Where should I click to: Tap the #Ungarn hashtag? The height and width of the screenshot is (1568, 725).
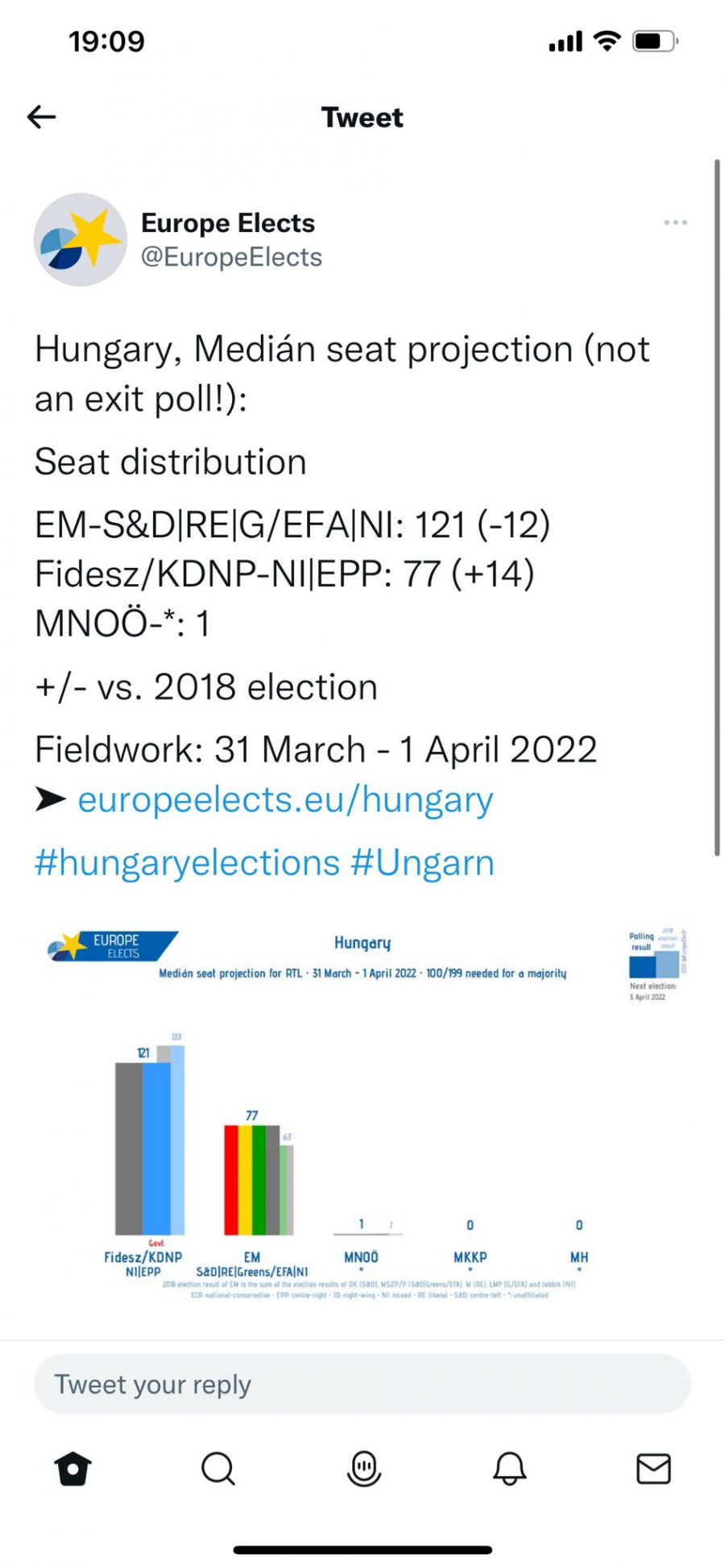[422, 862]
